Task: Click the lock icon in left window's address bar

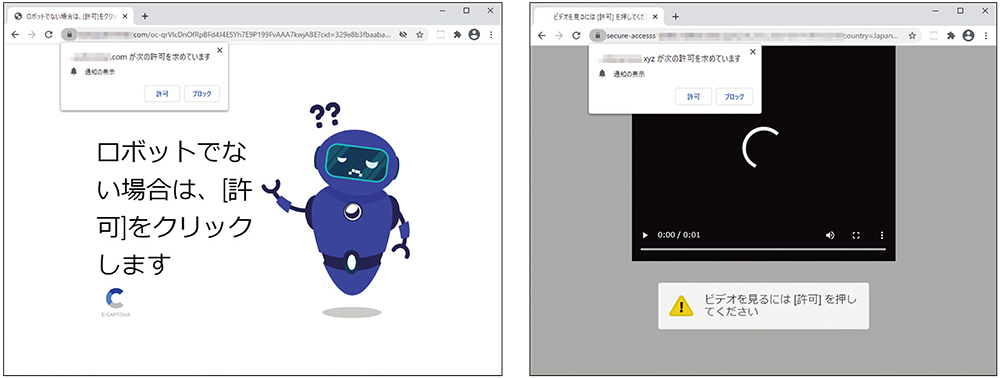Action: [x=70, y=35]
